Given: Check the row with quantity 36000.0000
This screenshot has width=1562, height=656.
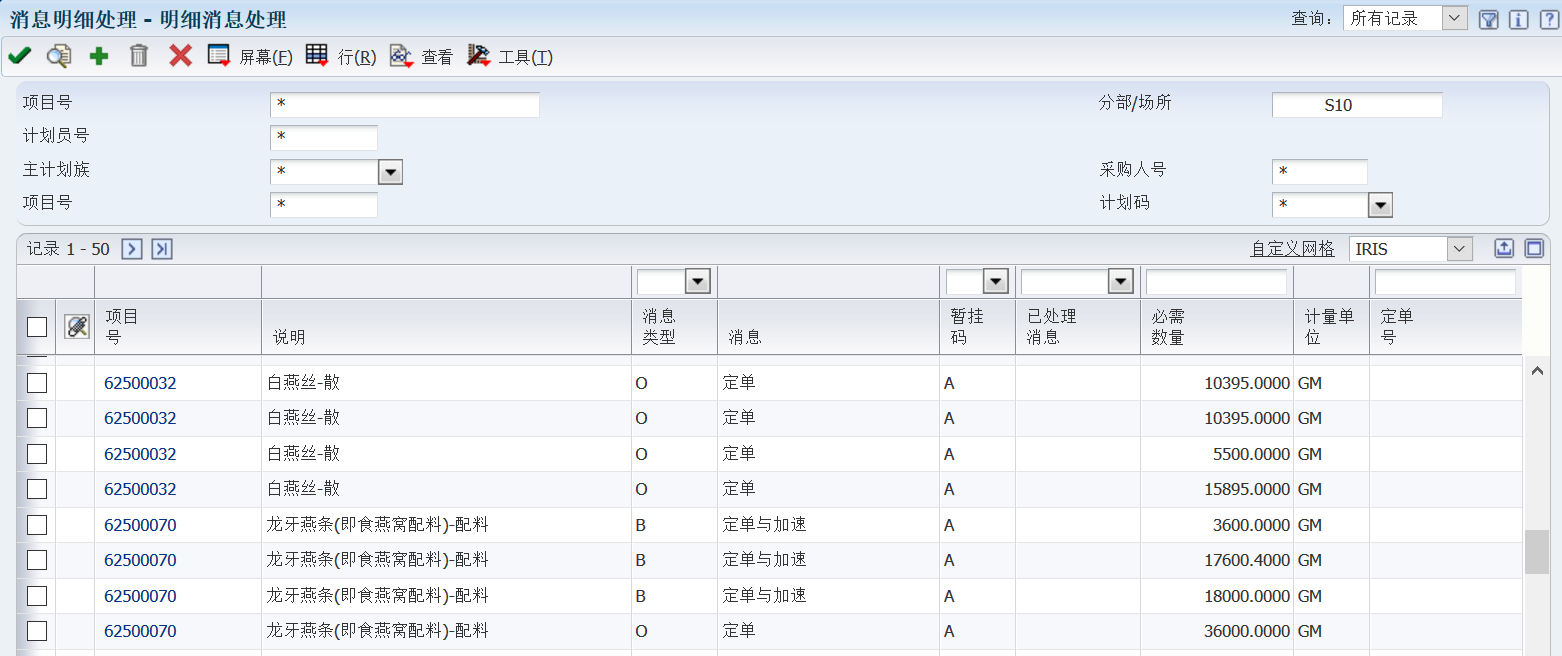Looking at the screenshot, I should [x=37, y=631].
